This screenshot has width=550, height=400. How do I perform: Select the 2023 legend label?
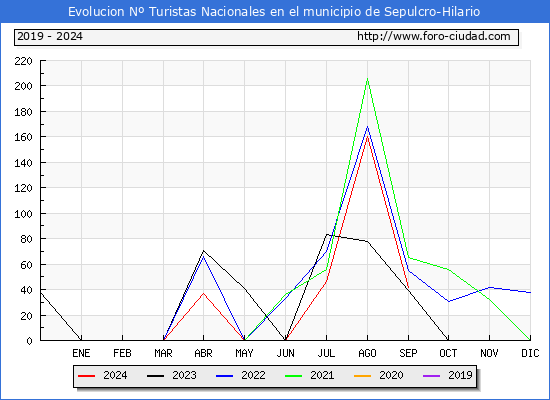click(184, 375)
